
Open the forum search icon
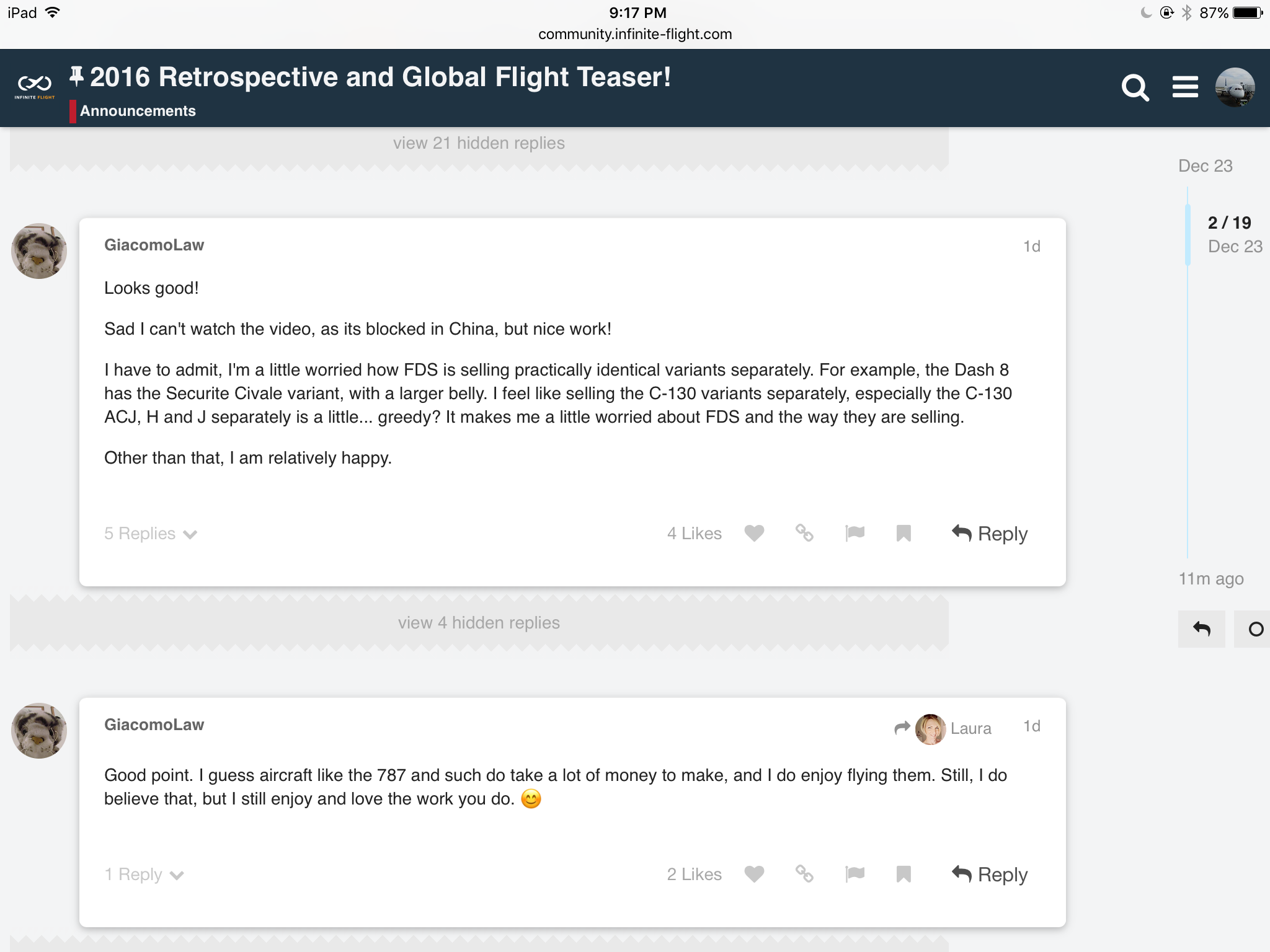[1135, 87]
